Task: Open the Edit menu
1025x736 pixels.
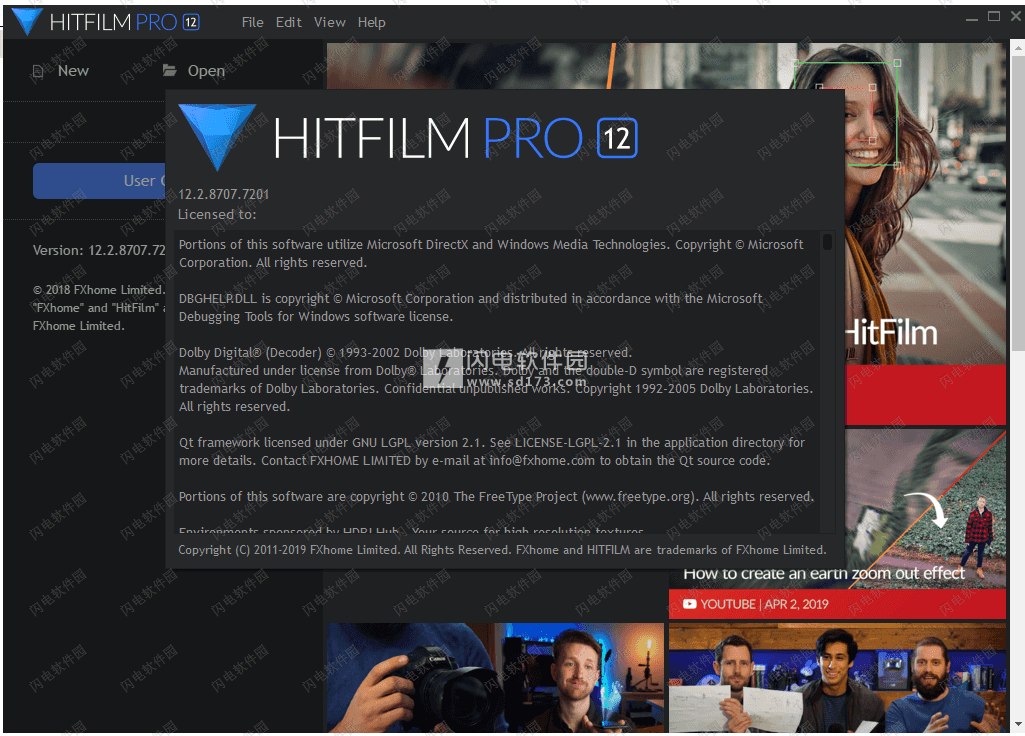Action: [x=288, y=22]
